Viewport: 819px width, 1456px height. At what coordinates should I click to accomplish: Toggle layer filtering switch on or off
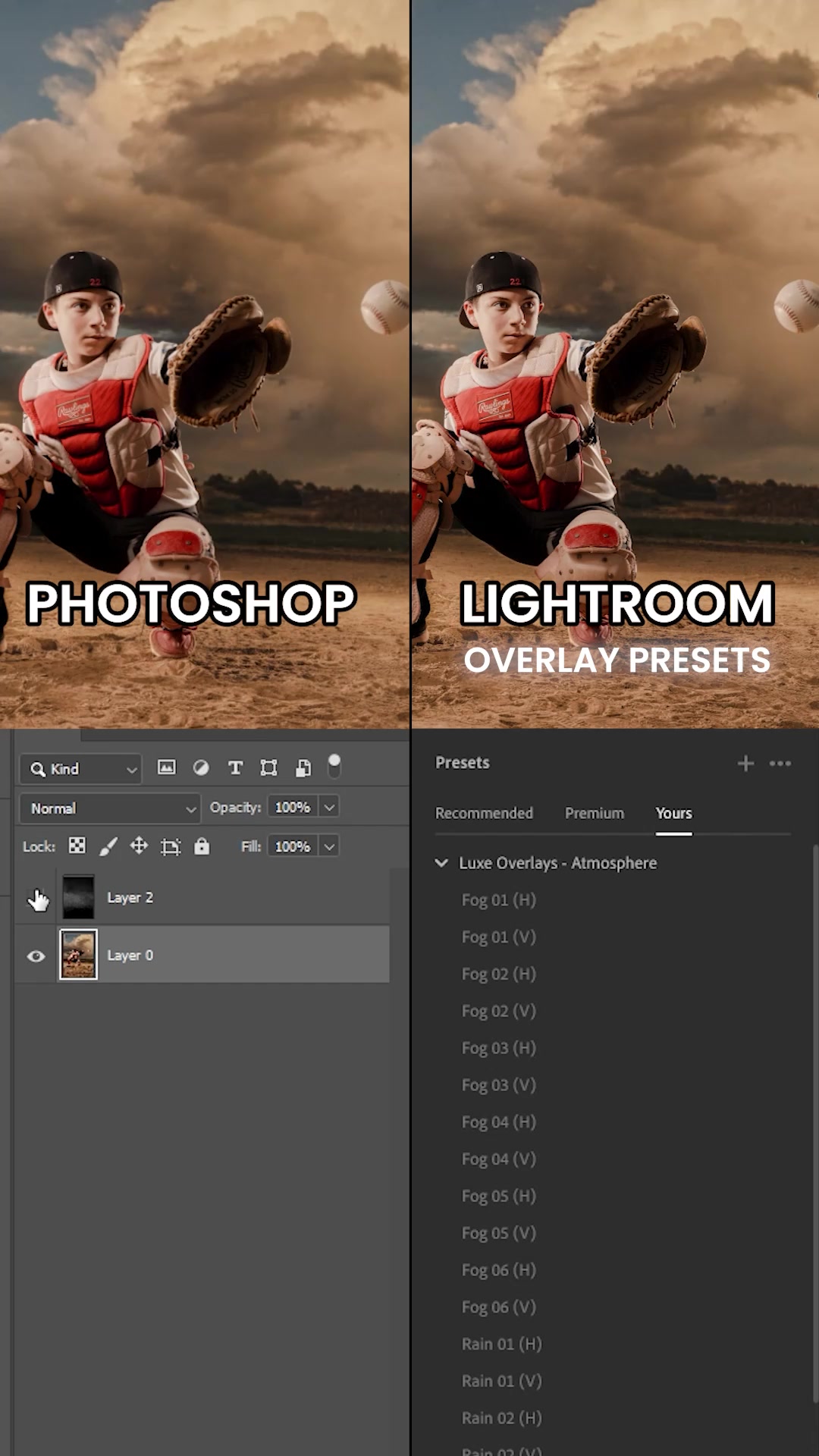[334, 766]
